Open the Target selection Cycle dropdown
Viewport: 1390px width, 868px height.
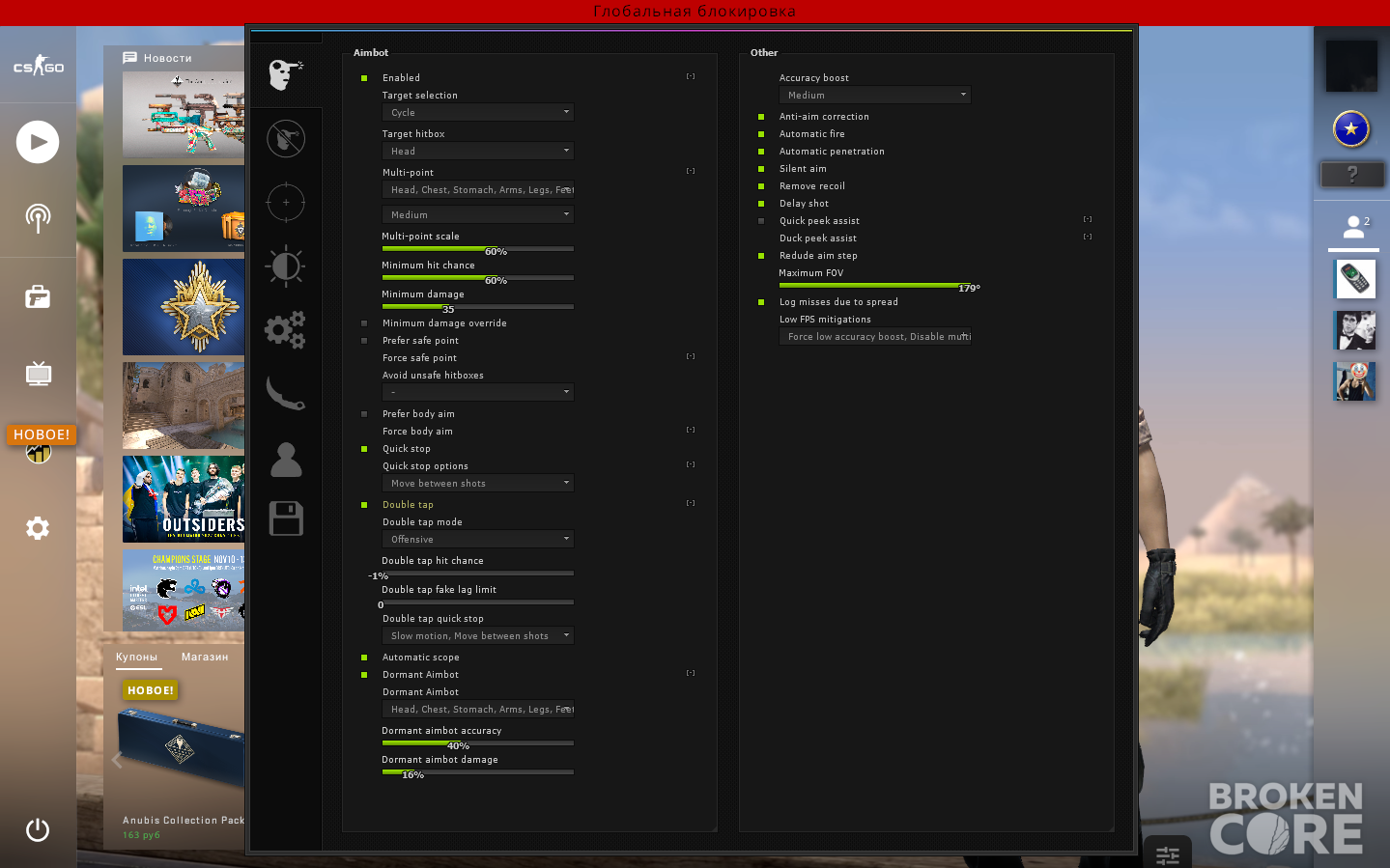point(478,113)
